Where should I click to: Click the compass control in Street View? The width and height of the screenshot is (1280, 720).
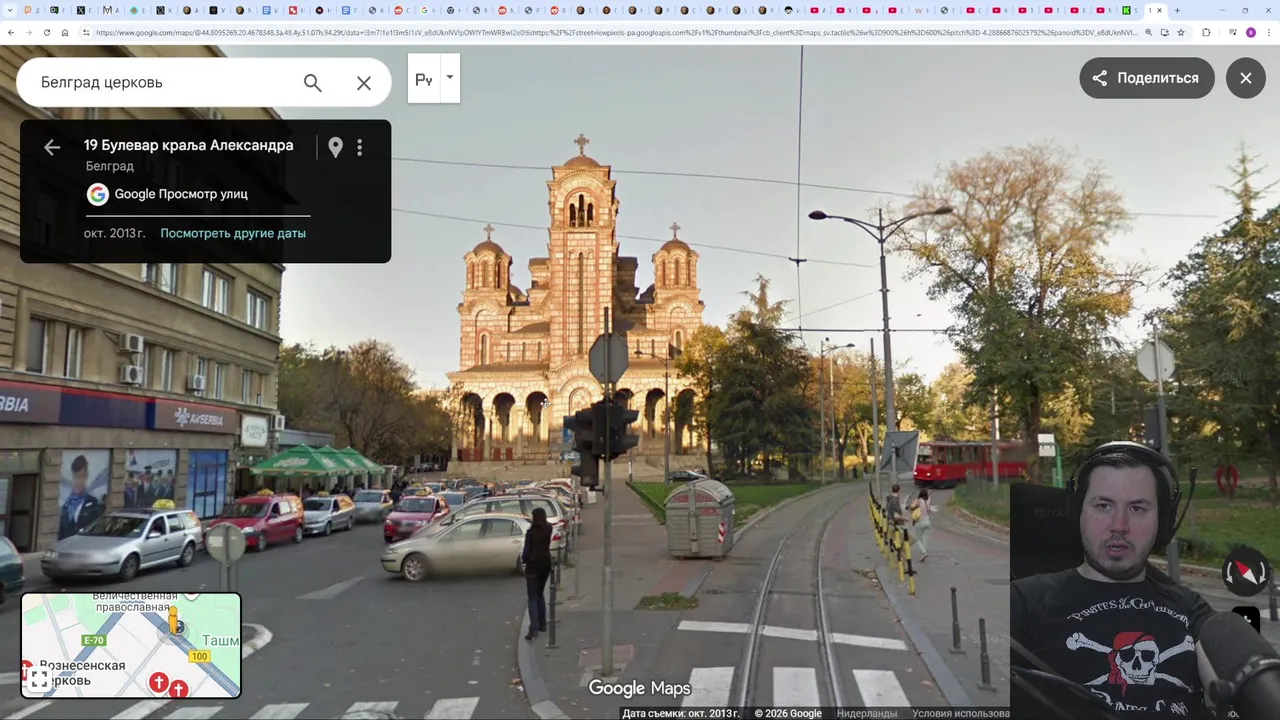(1247, 573)
